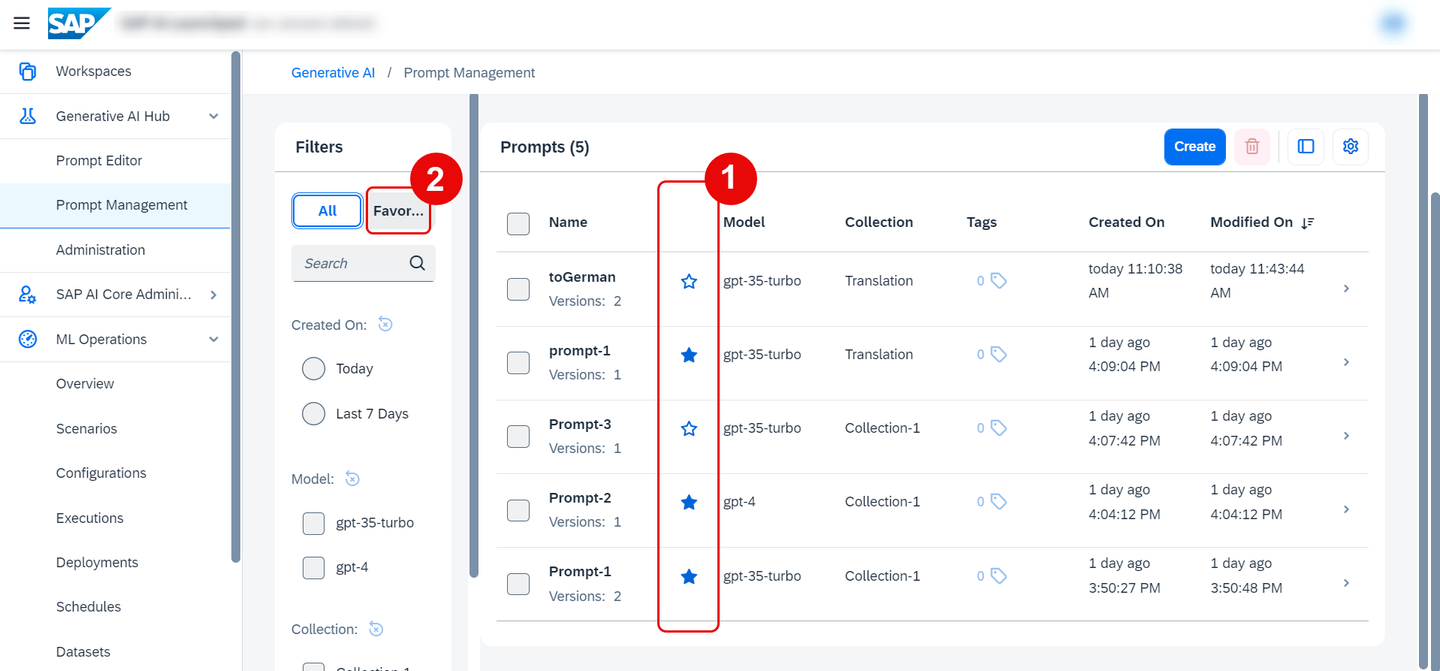
Task: Click toGerman tag count 0
Action: tap(981, 281)
